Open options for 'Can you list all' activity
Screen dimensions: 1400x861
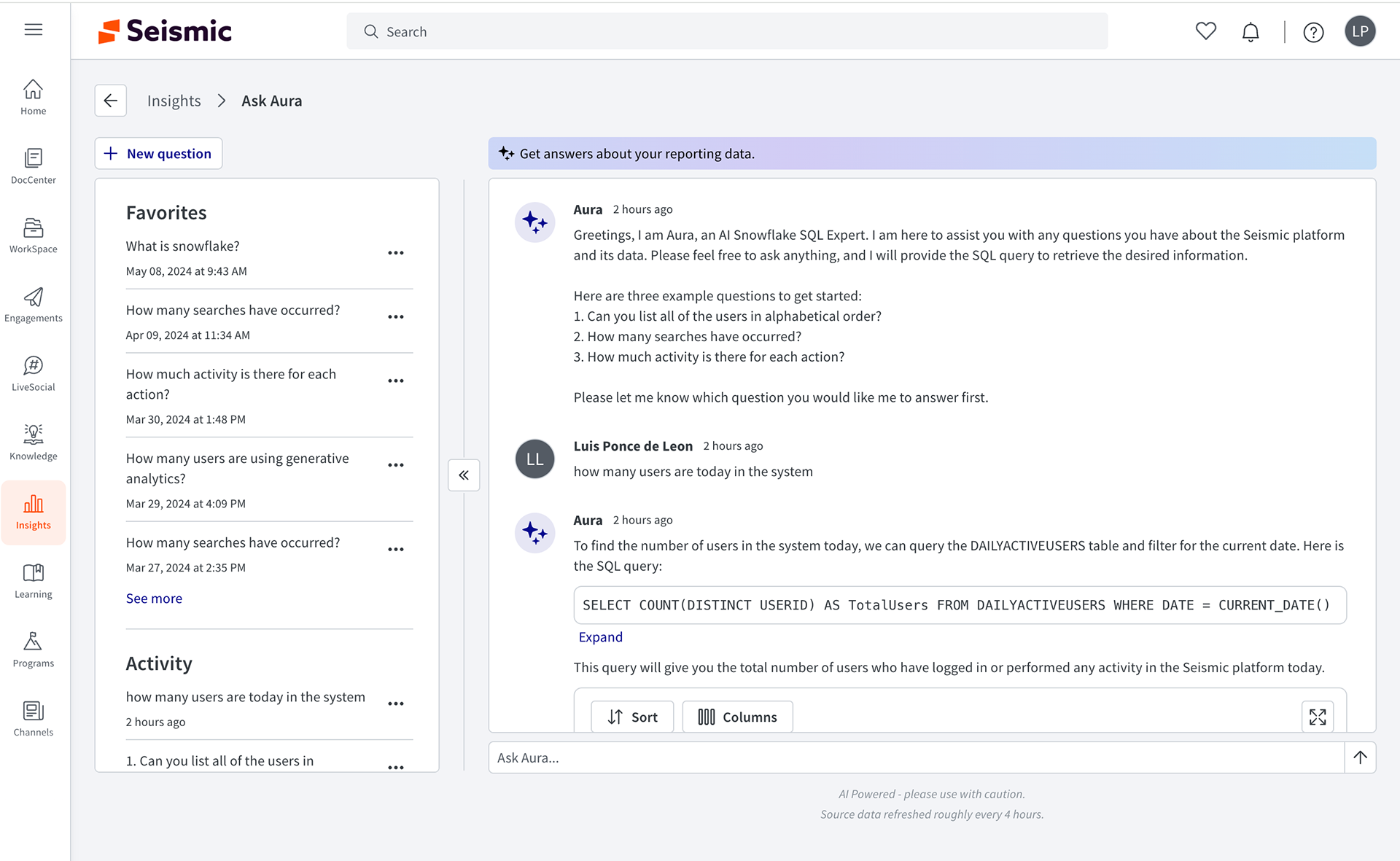[x=396, y=768]
